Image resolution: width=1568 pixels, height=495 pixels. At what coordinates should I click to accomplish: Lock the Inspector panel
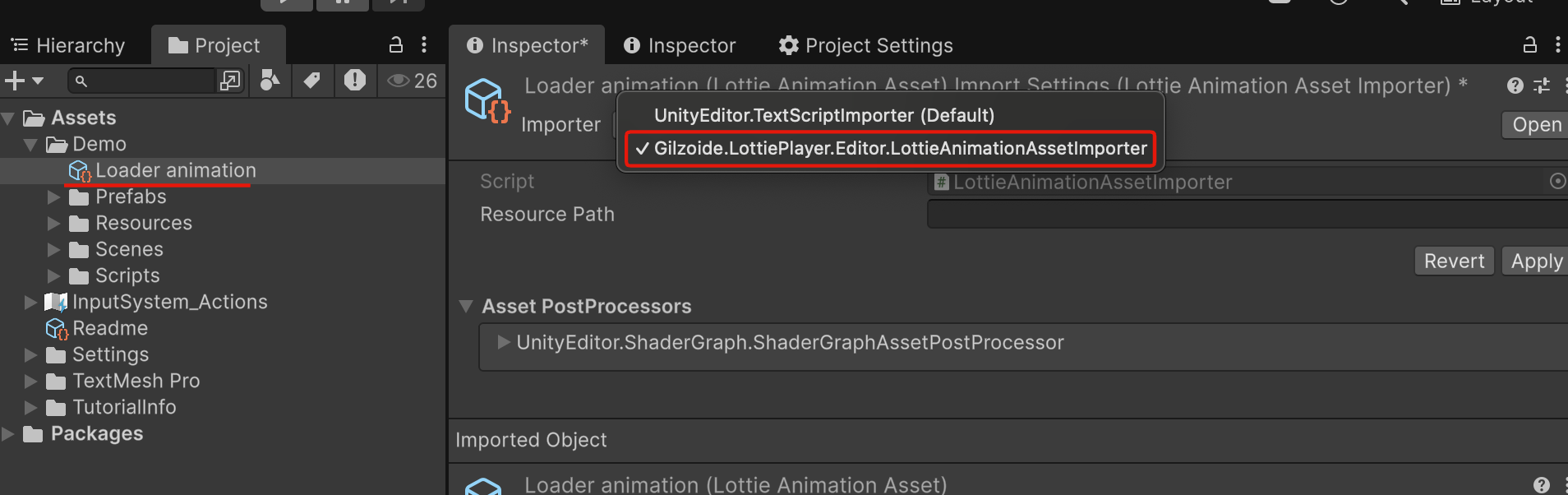[x=1530, y=45]
